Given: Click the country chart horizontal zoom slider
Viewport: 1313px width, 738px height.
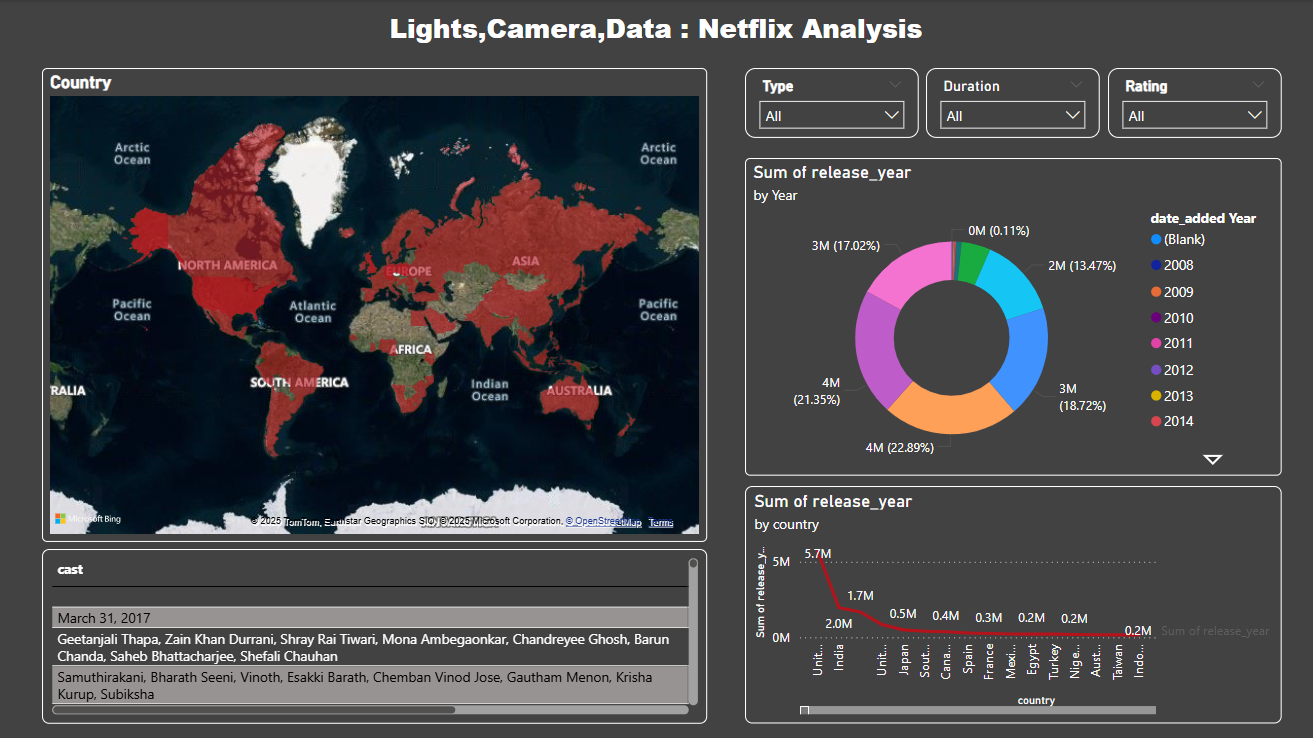Looking at the screenshot, I should click(978, 710).
